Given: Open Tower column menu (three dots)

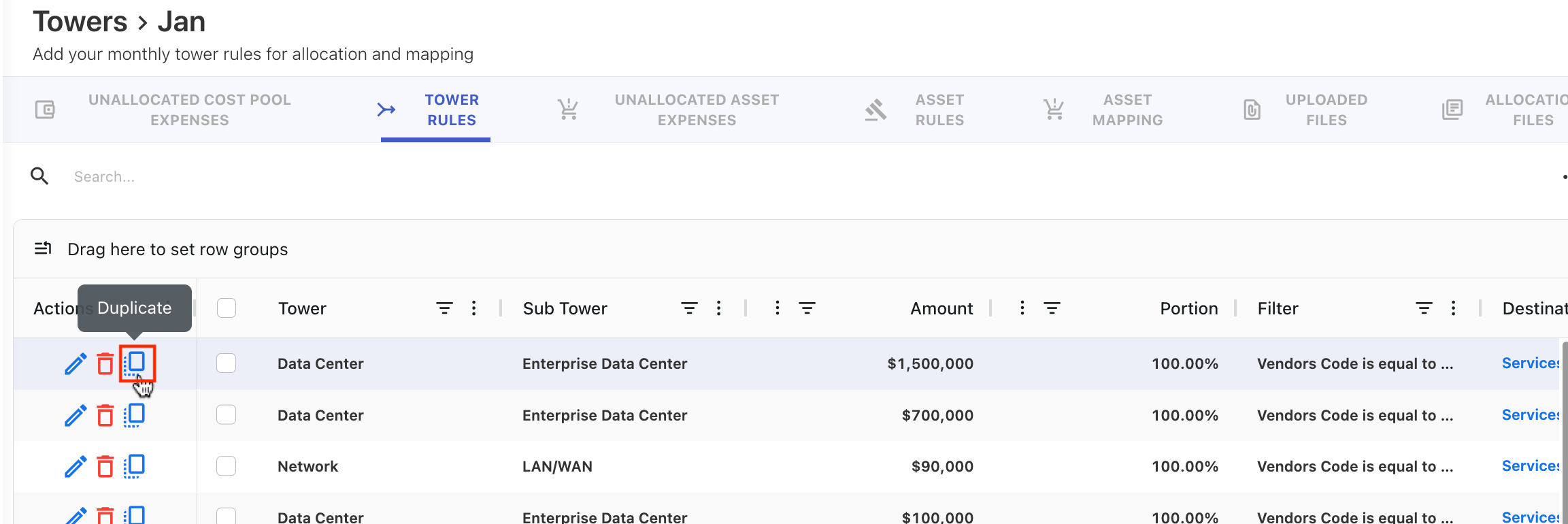Looking at the screenshot, I should coord(474,308).
